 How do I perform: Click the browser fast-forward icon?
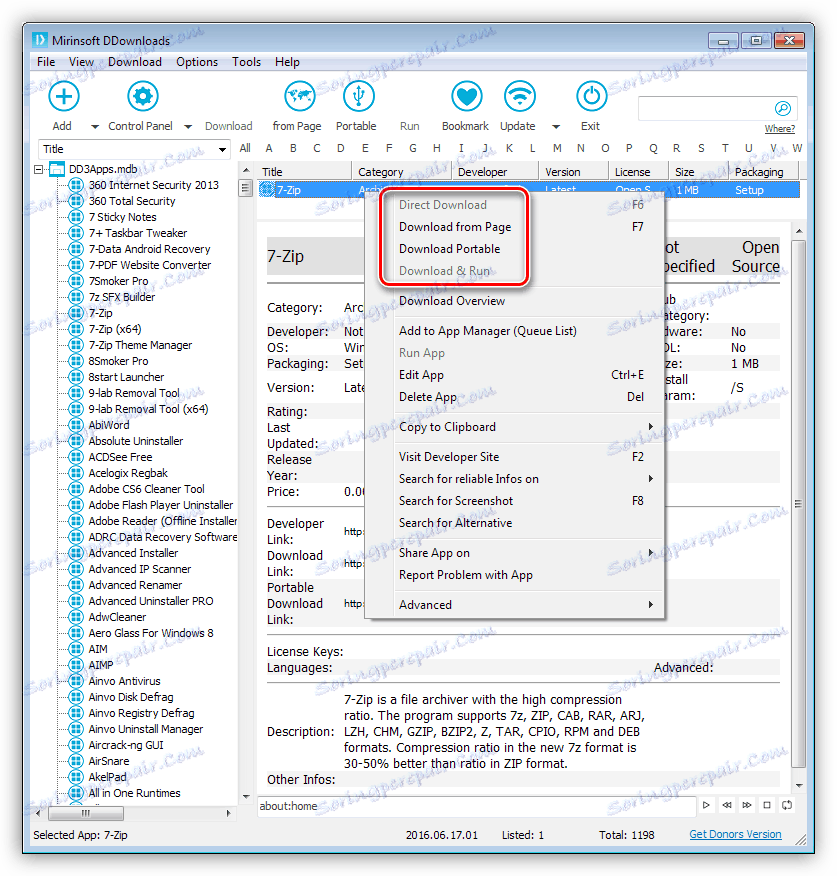(746, 805)
